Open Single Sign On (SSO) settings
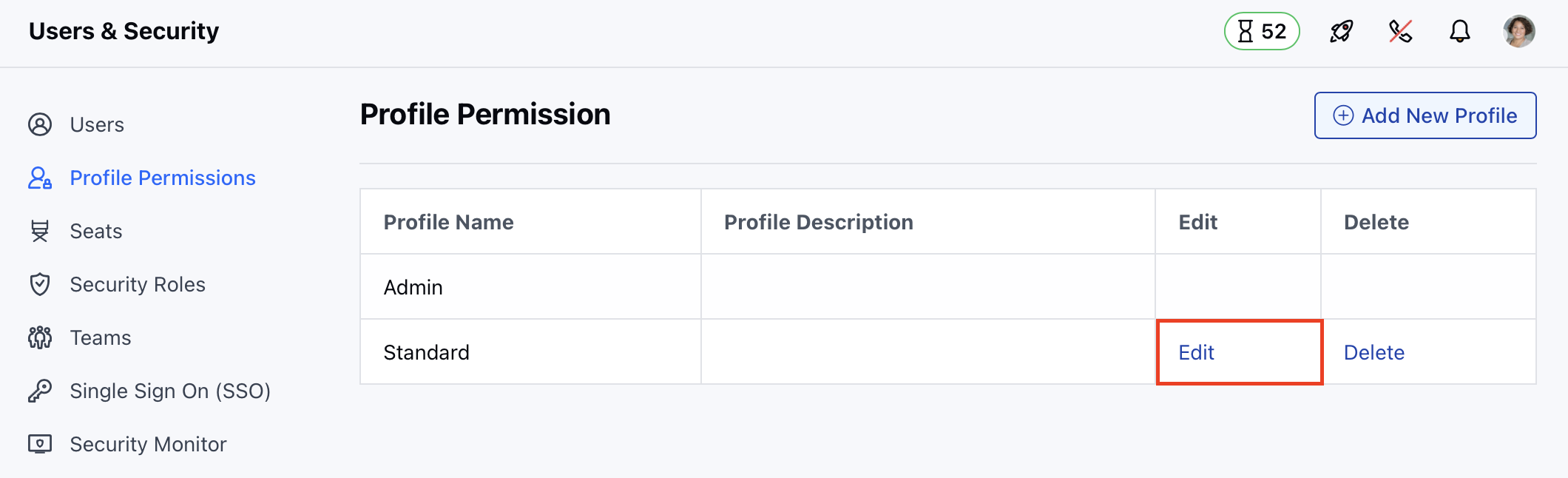 pos(170,391)
